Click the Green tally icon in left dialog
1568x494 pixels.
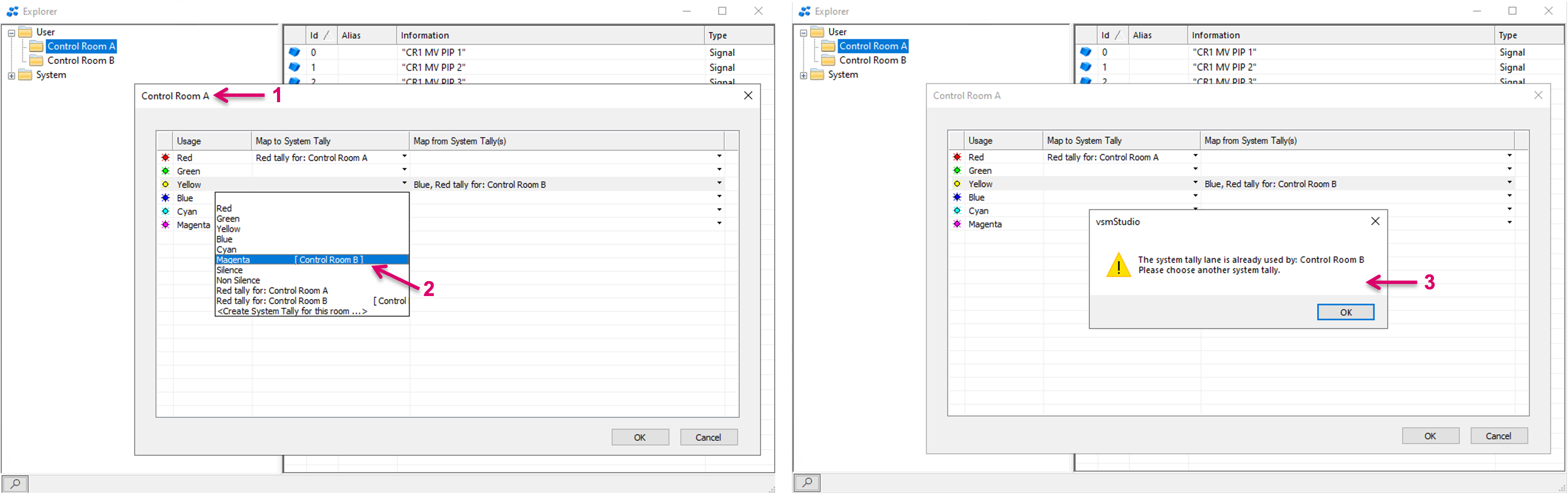point(166,171)
